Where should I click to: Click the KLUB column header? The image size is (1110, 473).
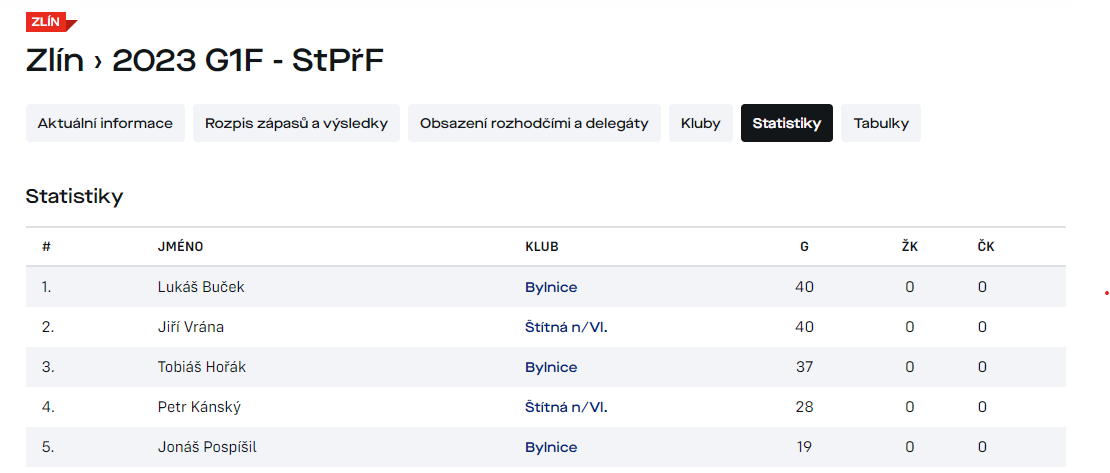[541, 246]
